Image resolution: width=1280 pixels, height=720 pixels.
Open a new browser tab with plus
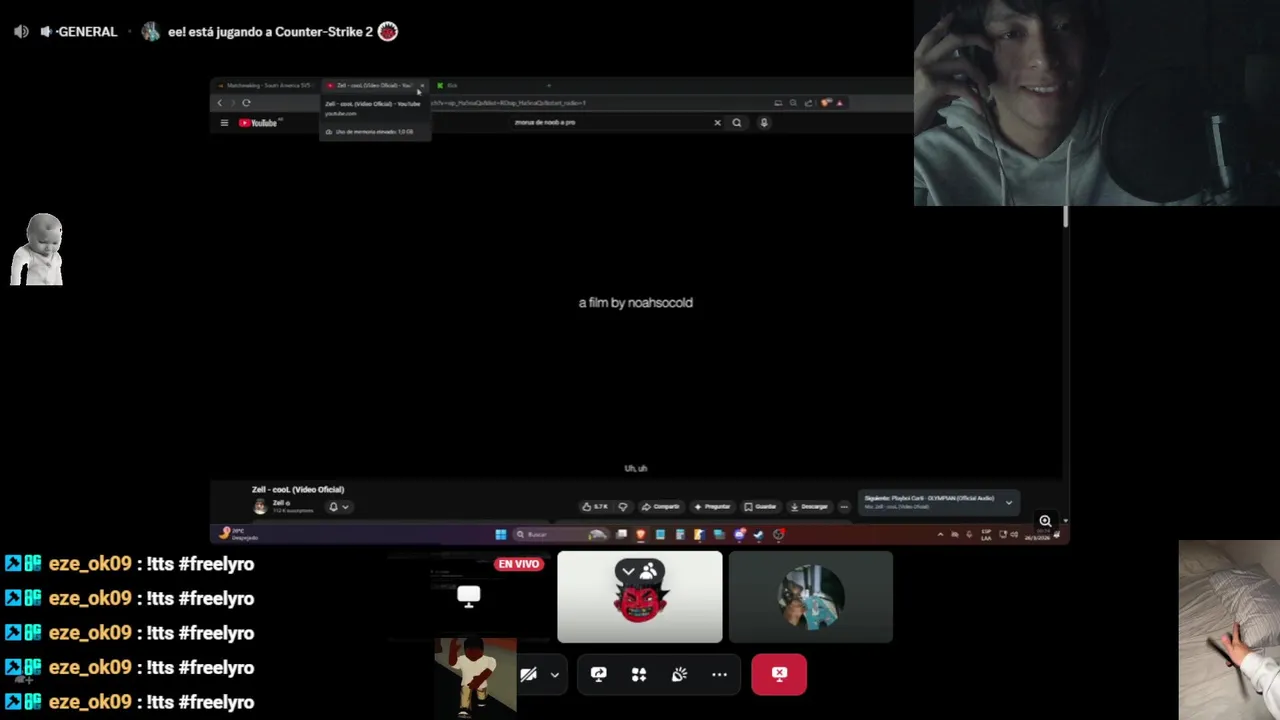click(x=548, y=85)
